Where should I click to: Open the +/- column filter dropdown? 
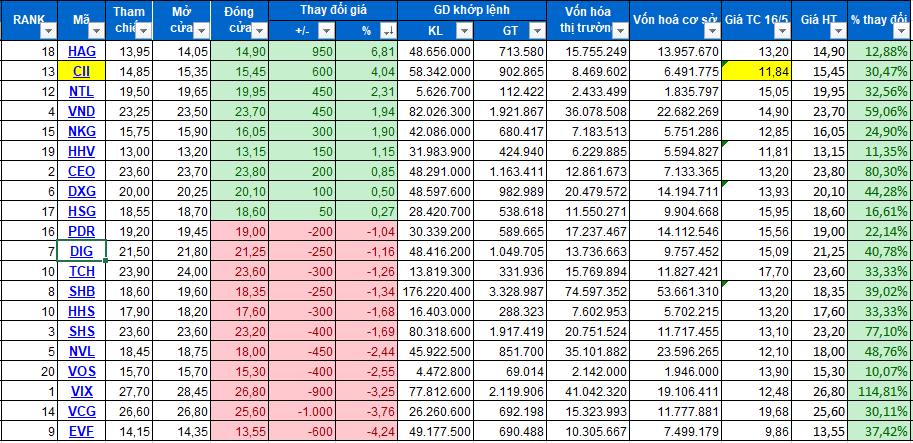coord(327,31)
